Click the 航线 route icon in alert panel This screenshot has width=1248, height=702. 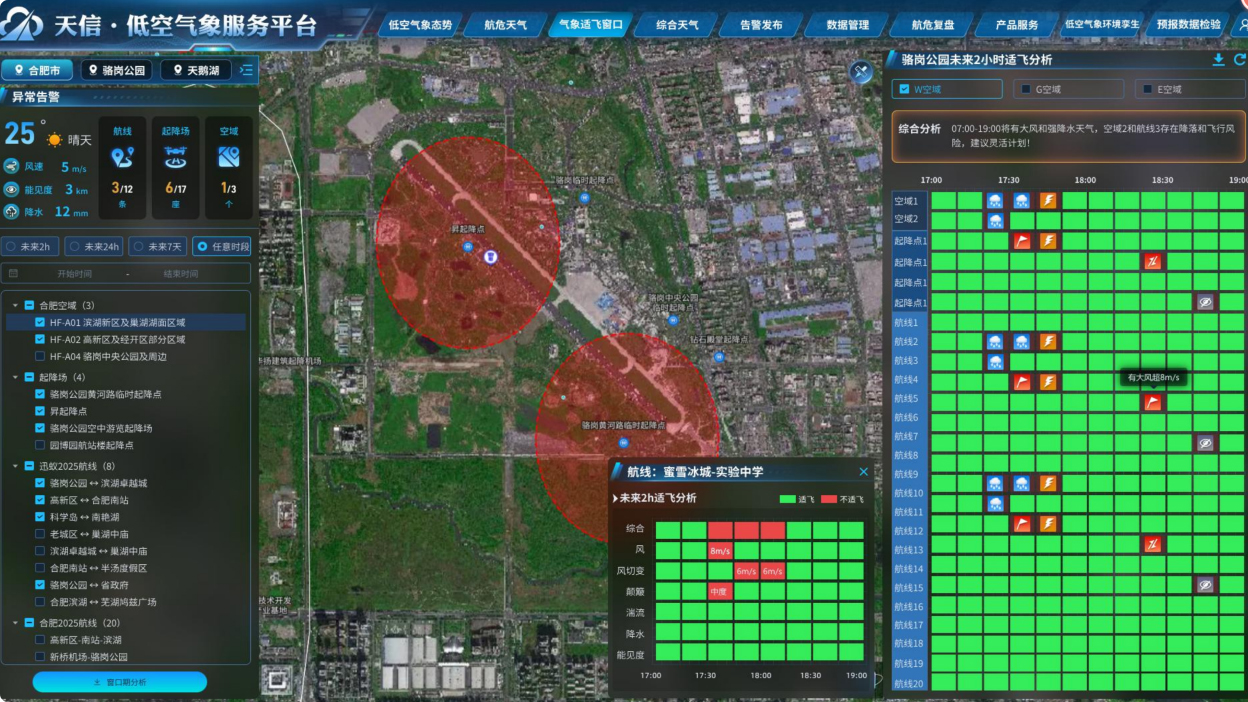pyautogui.click(x=122, y=157)
